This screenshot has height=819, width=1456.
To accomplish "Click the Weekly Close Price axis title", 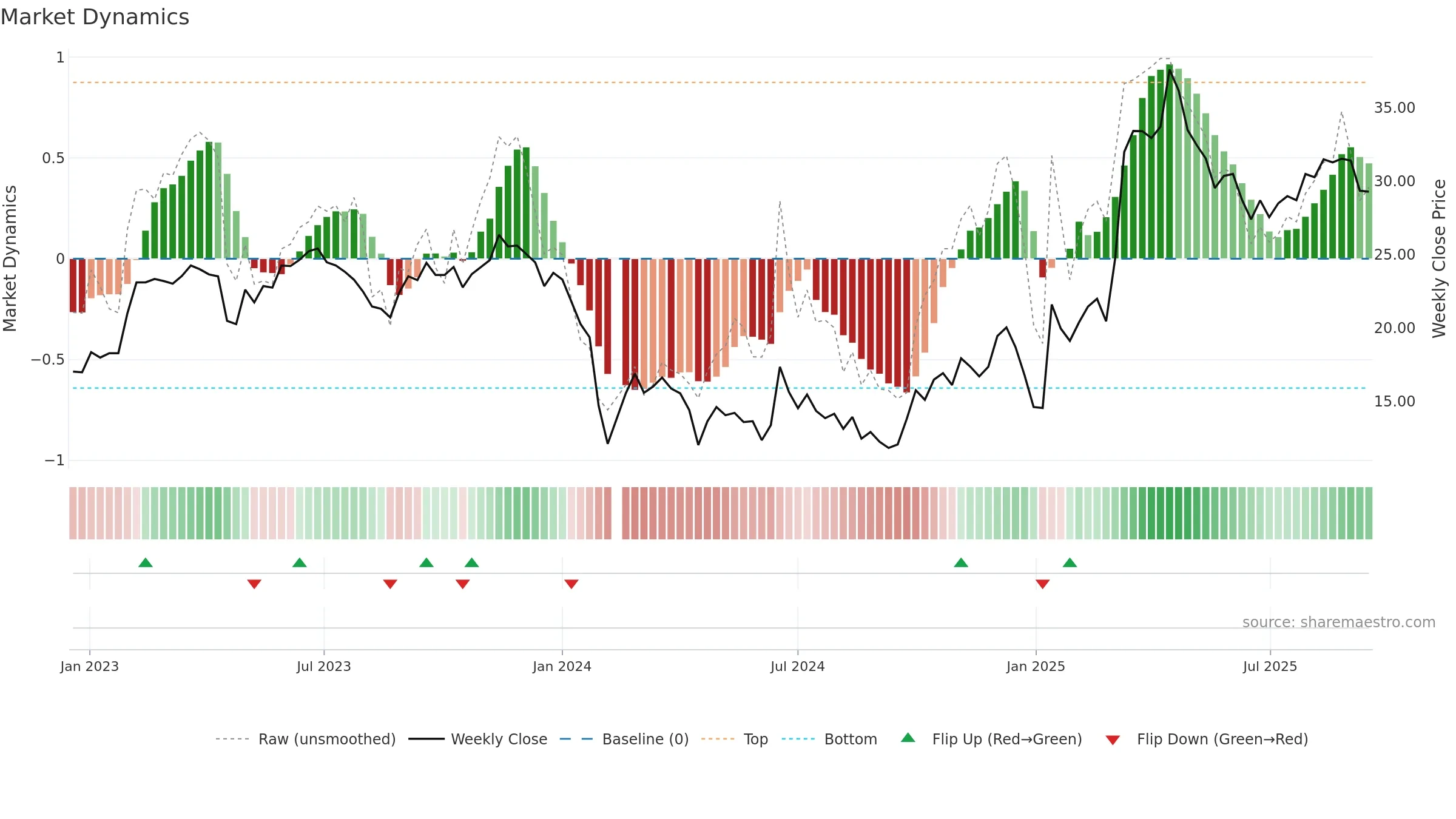I will (1439, 258).
